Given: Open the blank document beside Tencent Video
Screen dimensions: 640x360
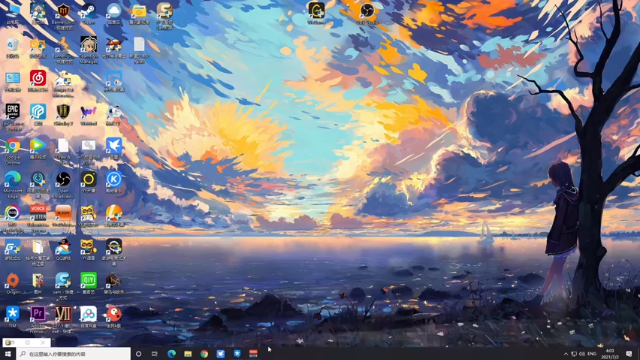Looking at the screenshot, I should coord(63,150).
